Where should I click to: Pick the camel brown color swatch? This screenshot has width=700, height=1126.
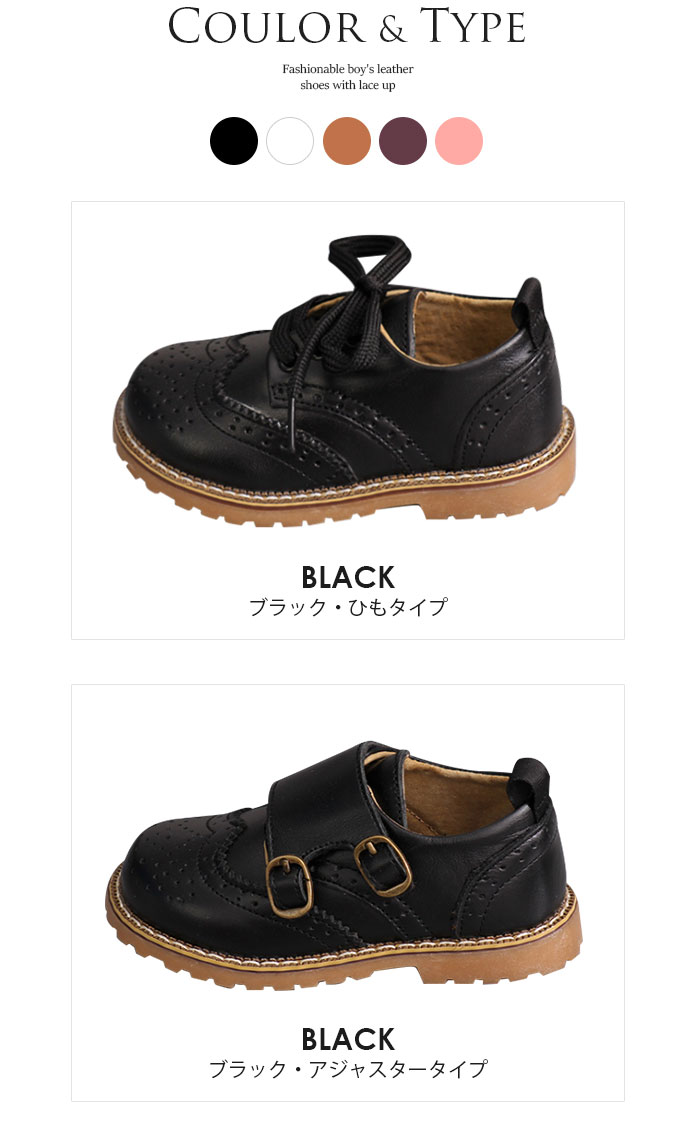347,141
